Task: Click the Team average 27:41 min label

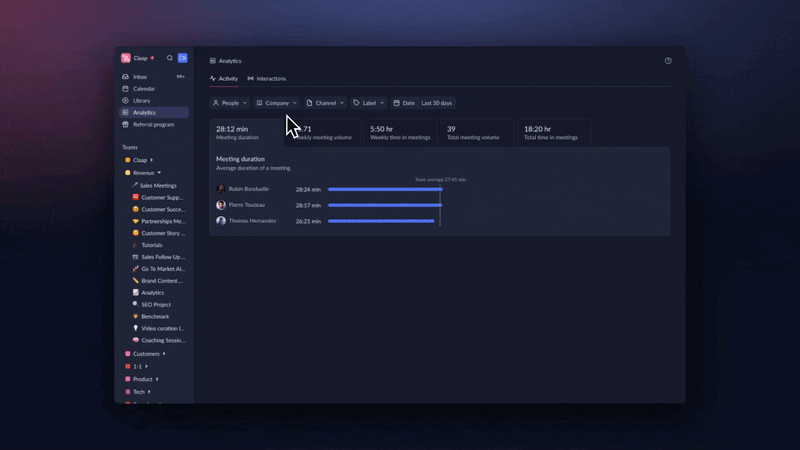Action: [440, 180]
